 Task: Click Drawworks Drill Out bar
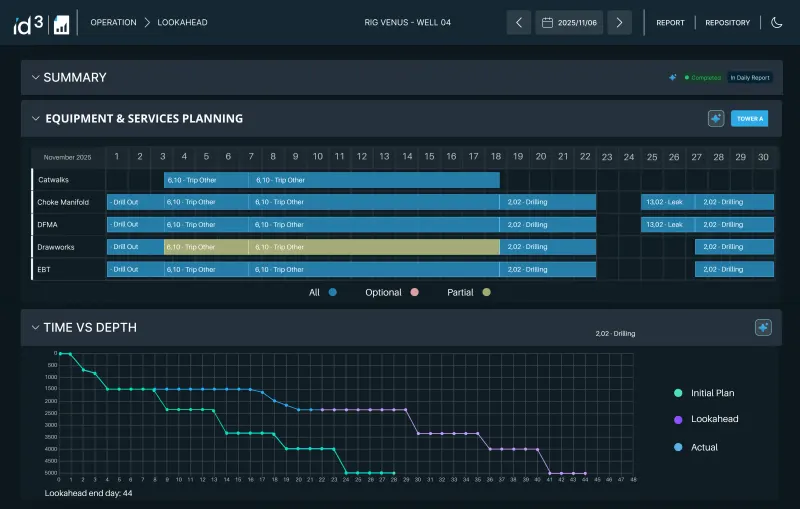(136, 247)
